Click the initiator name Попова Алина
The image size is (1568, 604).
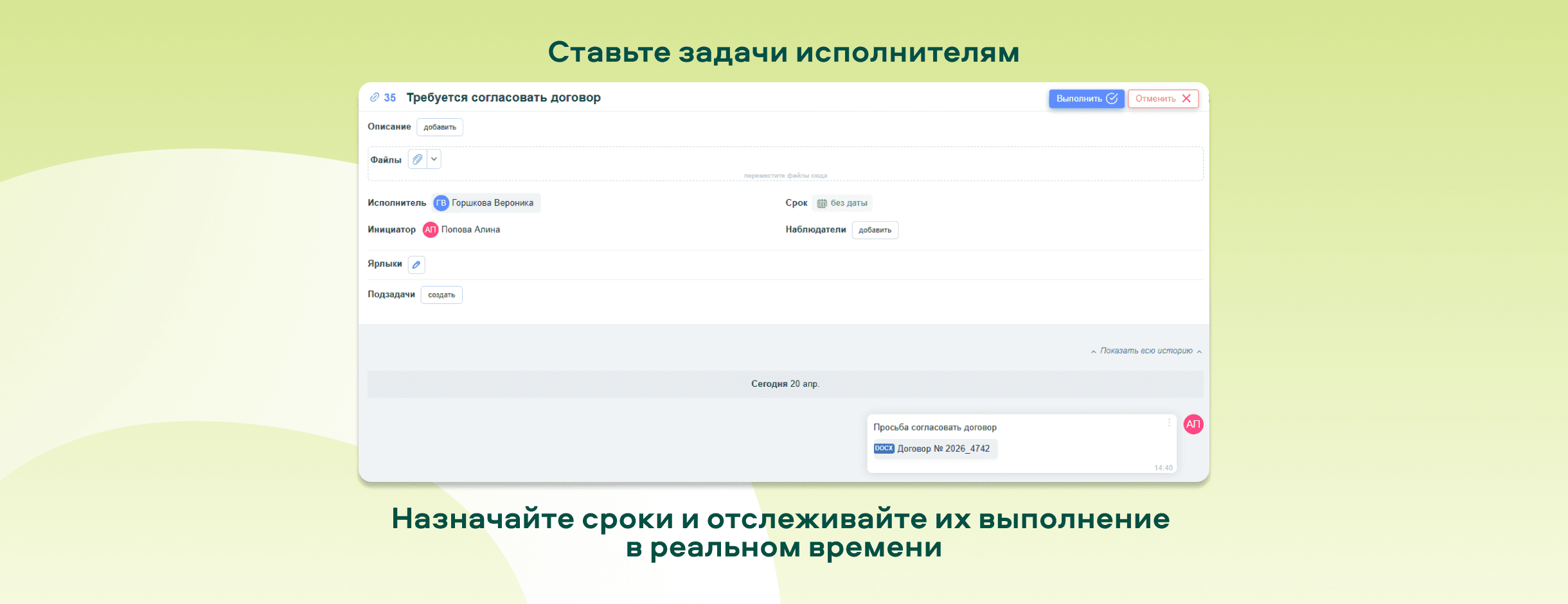coord(470,229)
